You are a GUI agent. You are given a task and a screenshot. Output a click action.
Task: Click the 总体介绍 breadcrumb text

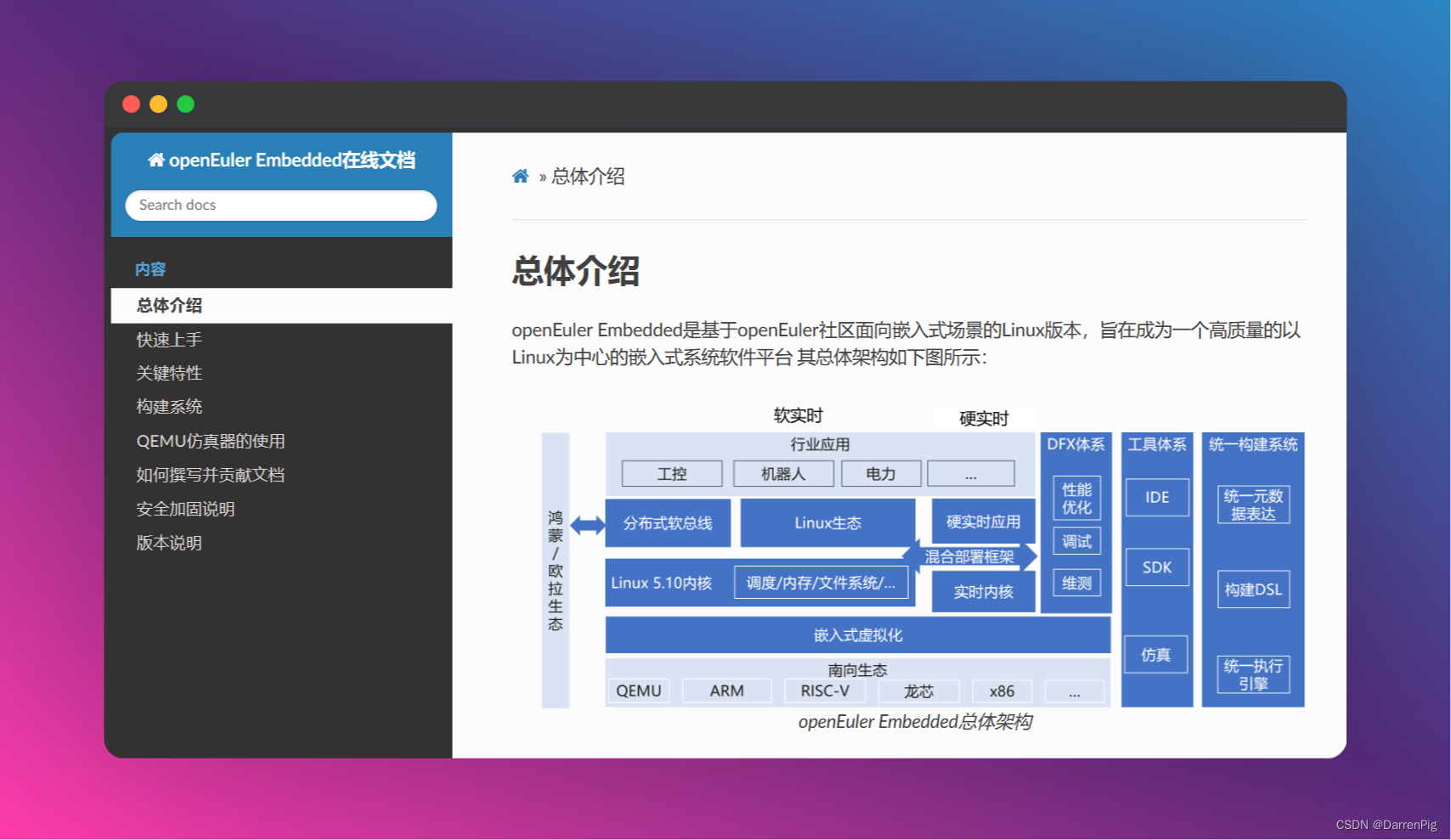588,177
